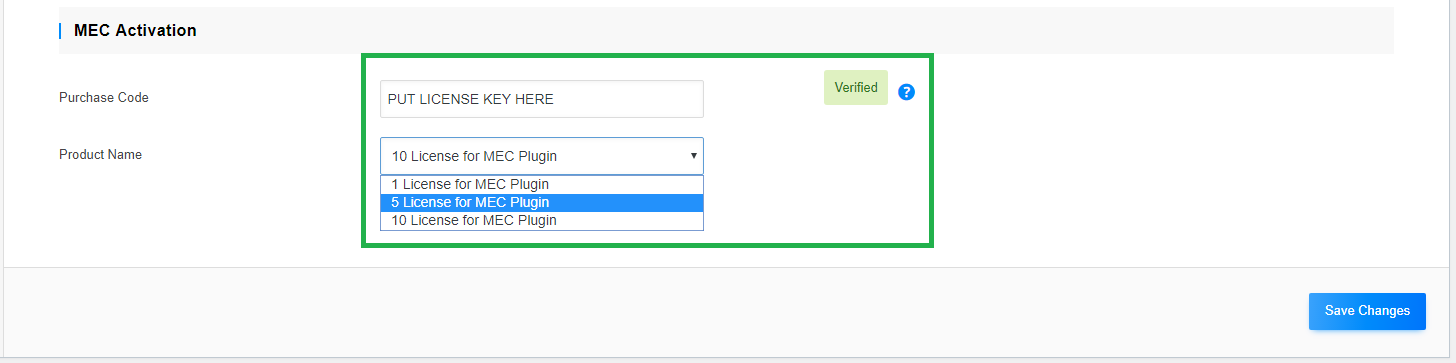Choose the last license option in dropdown list
Viewport: 1456px width, 363px height.
(x=542, y=220)
